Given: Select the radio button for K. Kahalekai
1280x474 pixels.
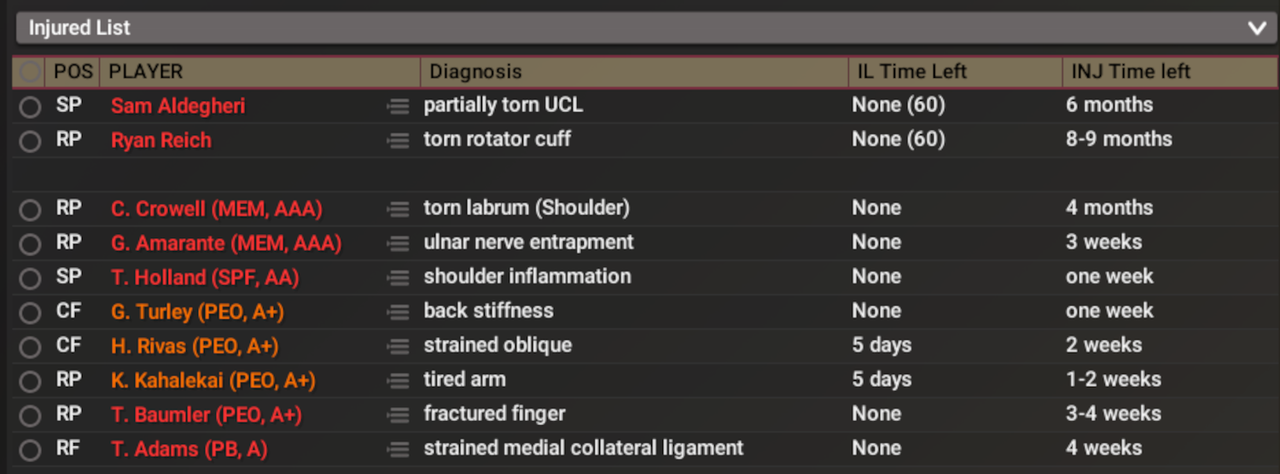Looking at the screenshot, I should (x=30, y=381).
